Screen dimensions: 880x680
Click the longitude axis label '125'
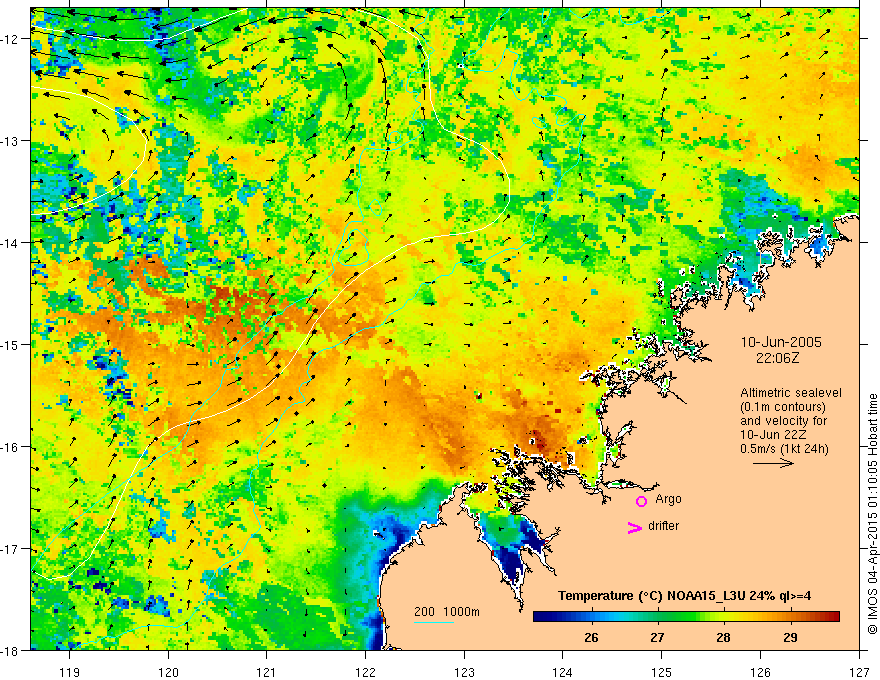[662, 673]
